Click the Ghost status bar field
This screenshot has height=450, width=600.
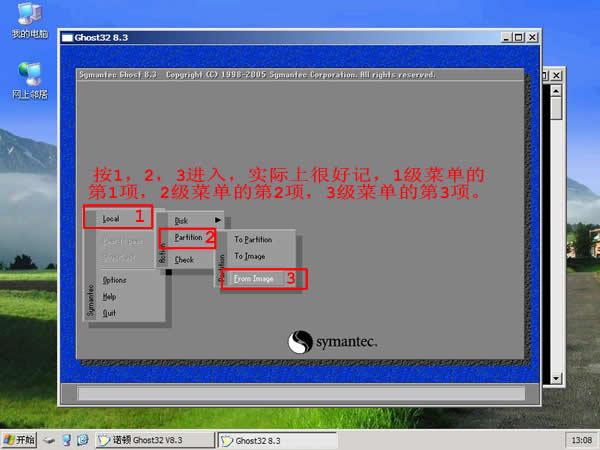[301, 393]
